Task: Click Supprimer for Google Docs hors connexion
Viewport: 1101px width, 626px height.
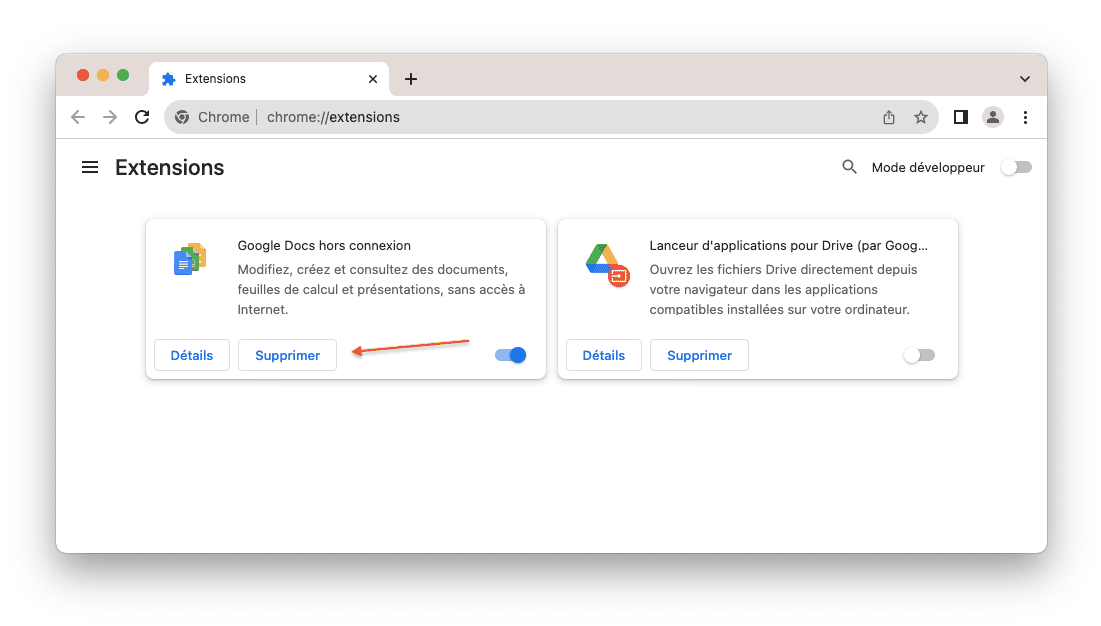Action: tap(287, 355)
